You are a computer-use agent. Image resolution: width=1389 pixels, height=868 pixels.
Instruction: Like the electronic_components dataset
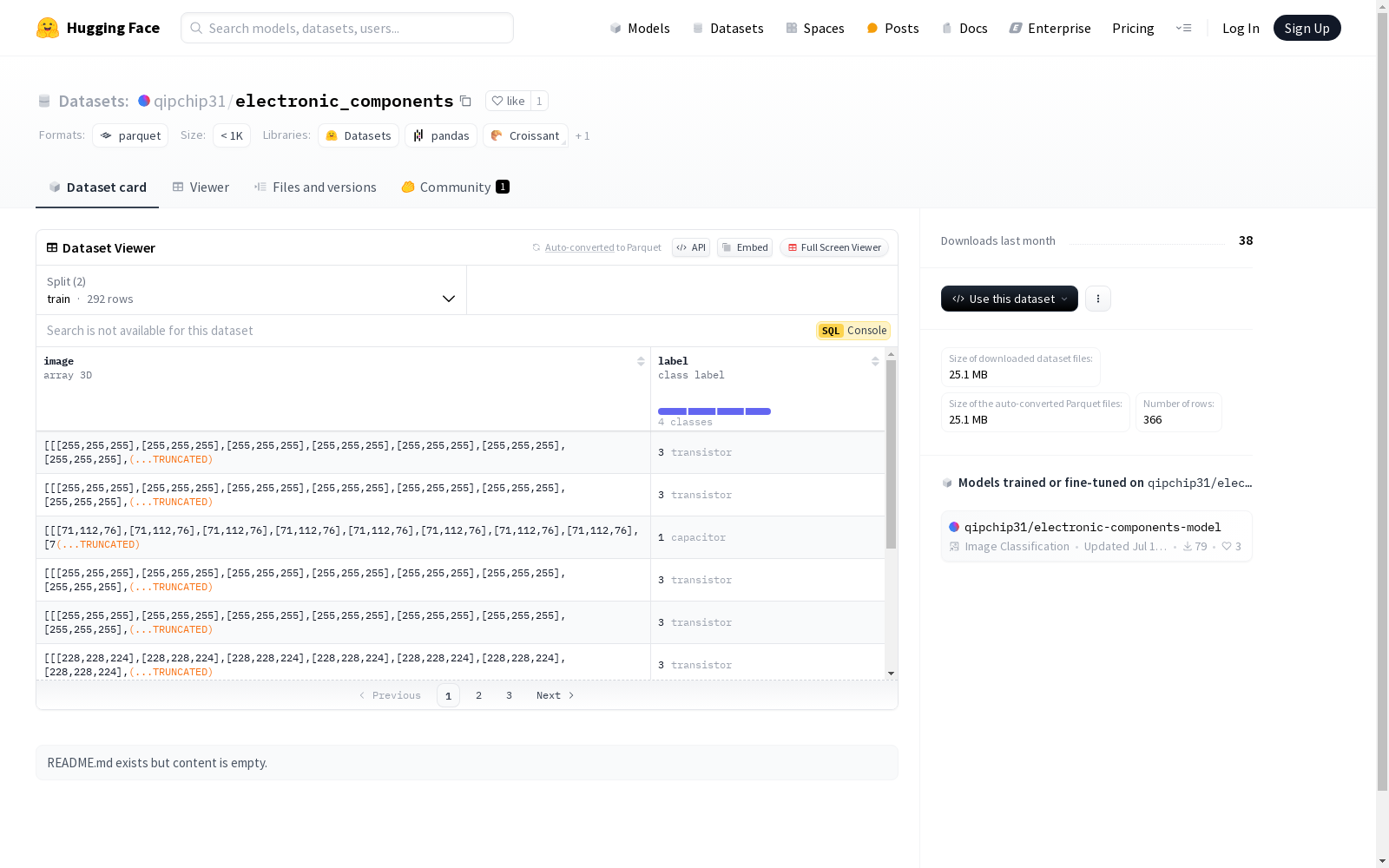[x=509, y=101]
